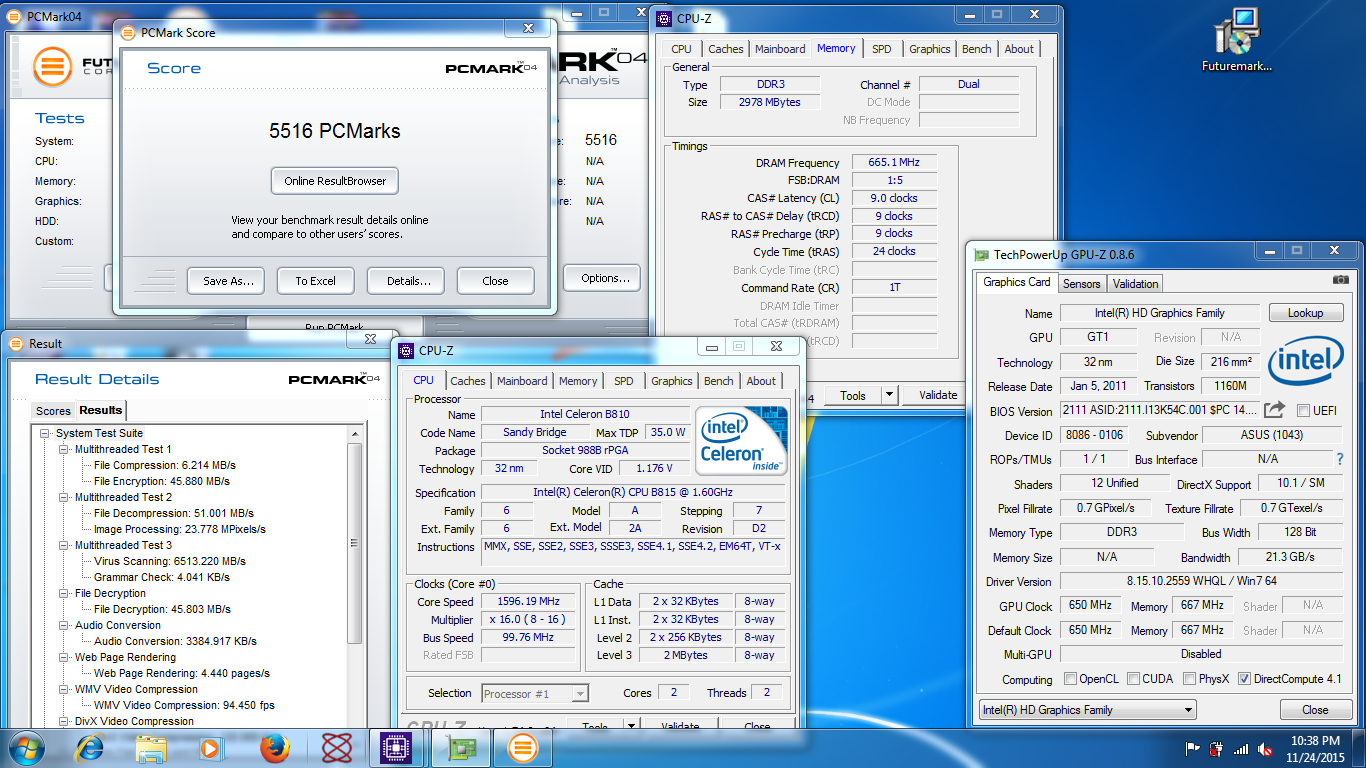Viewport: 1366px width, 768px height.
Task: Open the SPD tab in CPU-Z Memory window
Action: coord(881,49)
